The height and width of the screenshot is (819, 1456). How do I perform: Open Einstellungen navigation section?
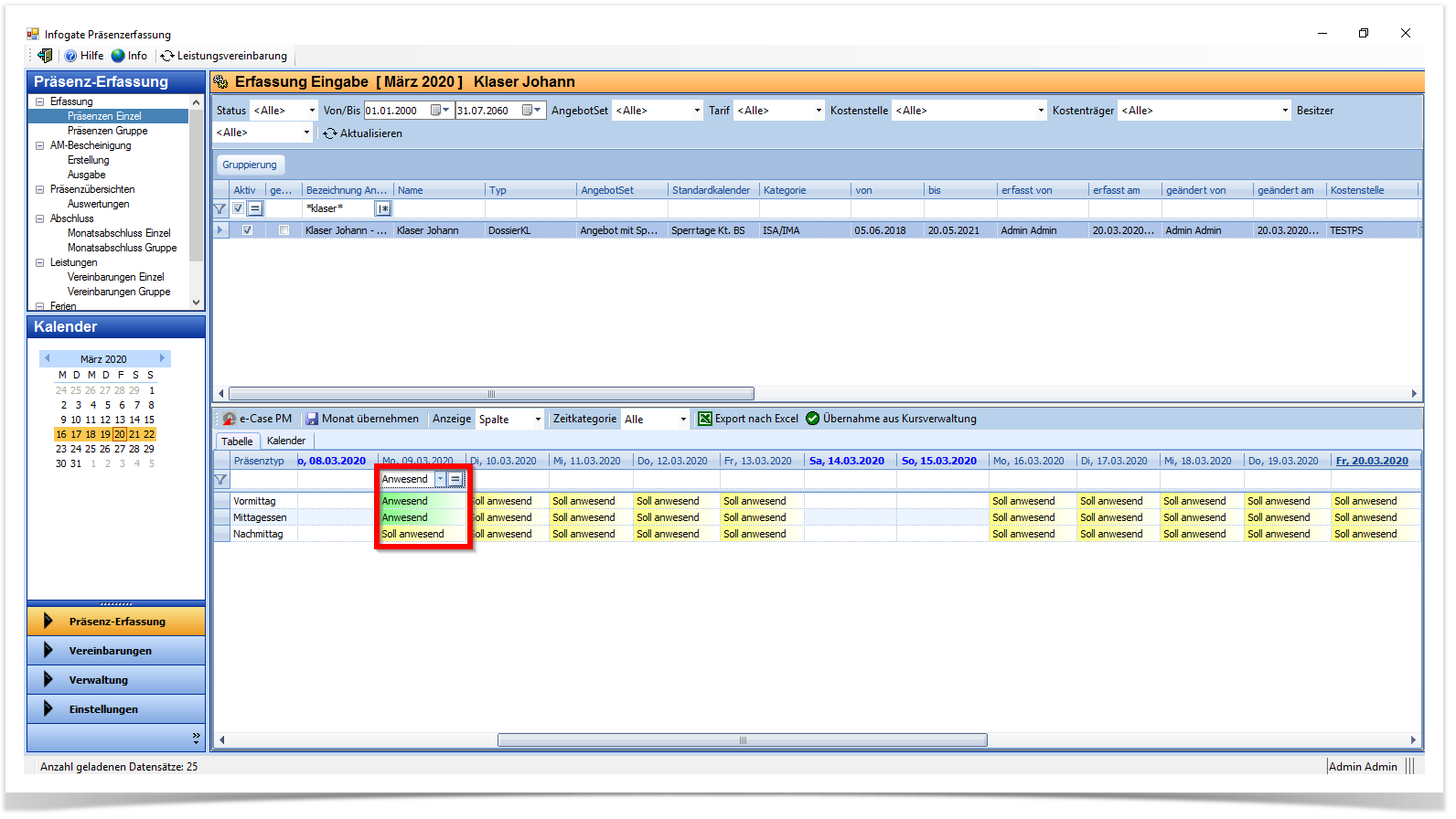click(x=116, y=709)
